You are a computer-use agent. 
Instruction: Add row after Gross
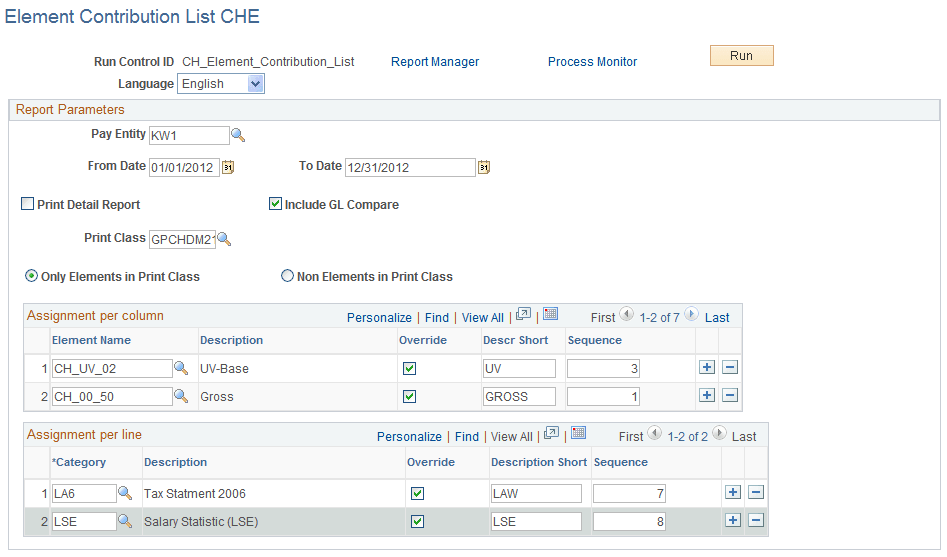(x=707, y=396)
